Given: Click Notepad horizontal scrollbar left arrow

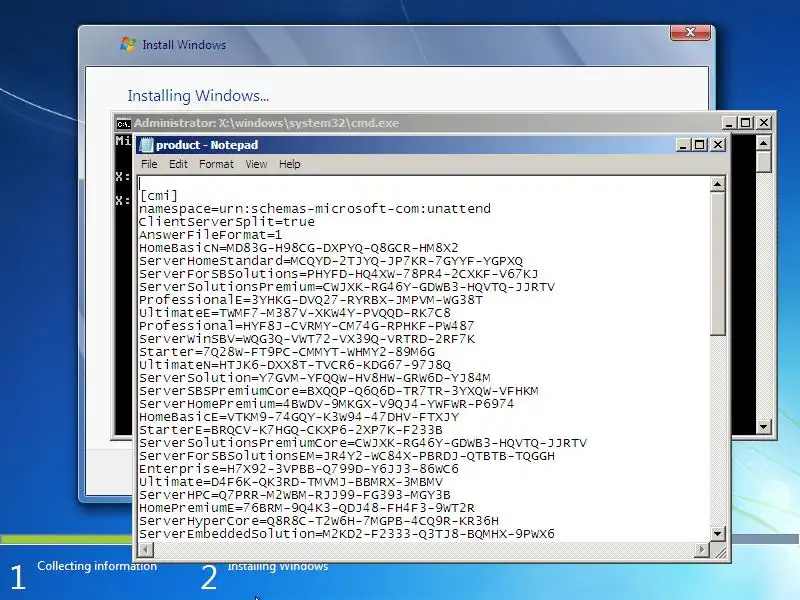Looking at the screenshot, I should coord(145,550).
